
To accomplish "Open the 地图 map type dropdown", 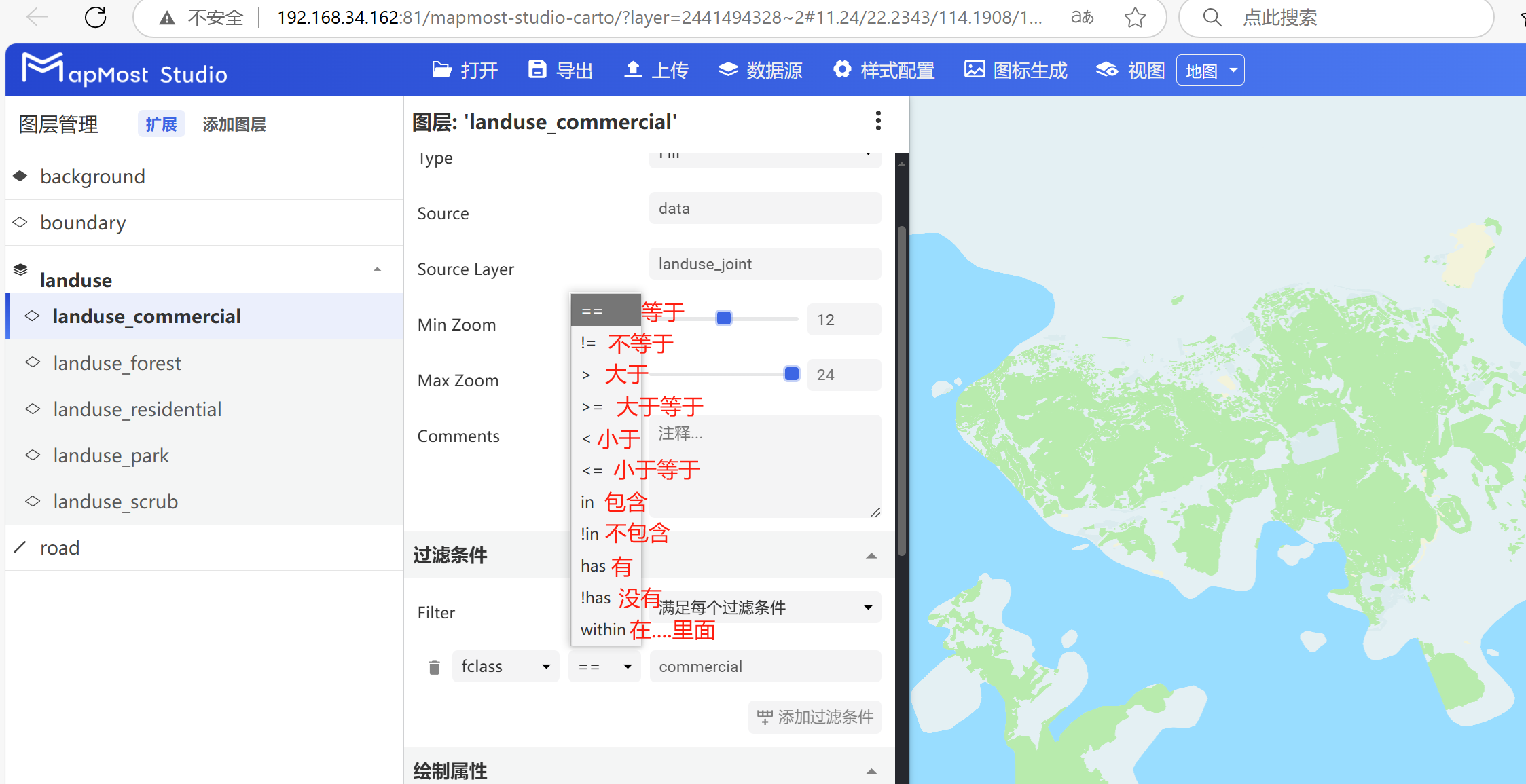I will point(1210,70).
